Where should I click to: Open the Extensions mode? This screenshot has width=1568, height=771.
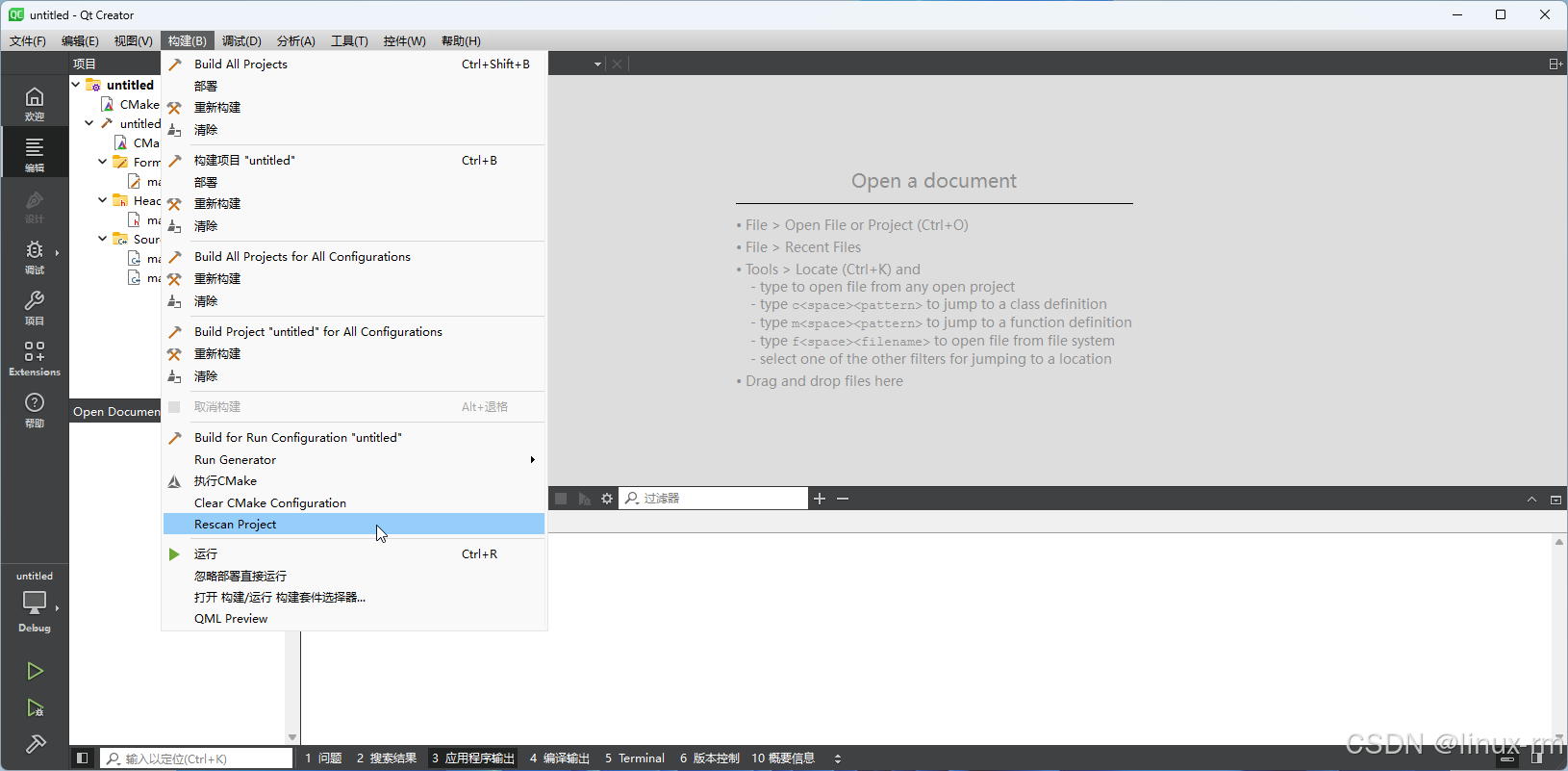(x=35, y=358)
